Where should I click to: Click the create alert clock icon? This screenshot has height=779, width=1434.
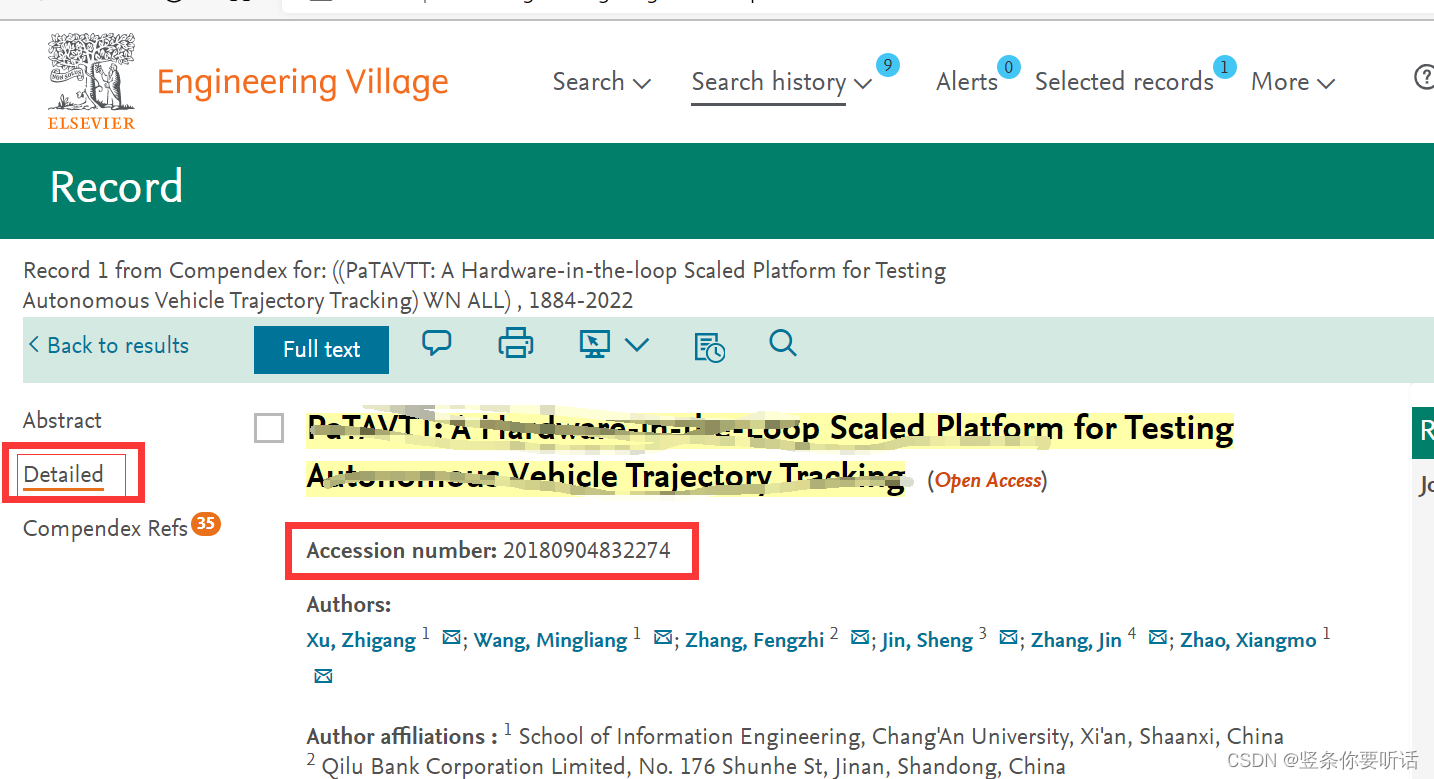click(709, 346)
